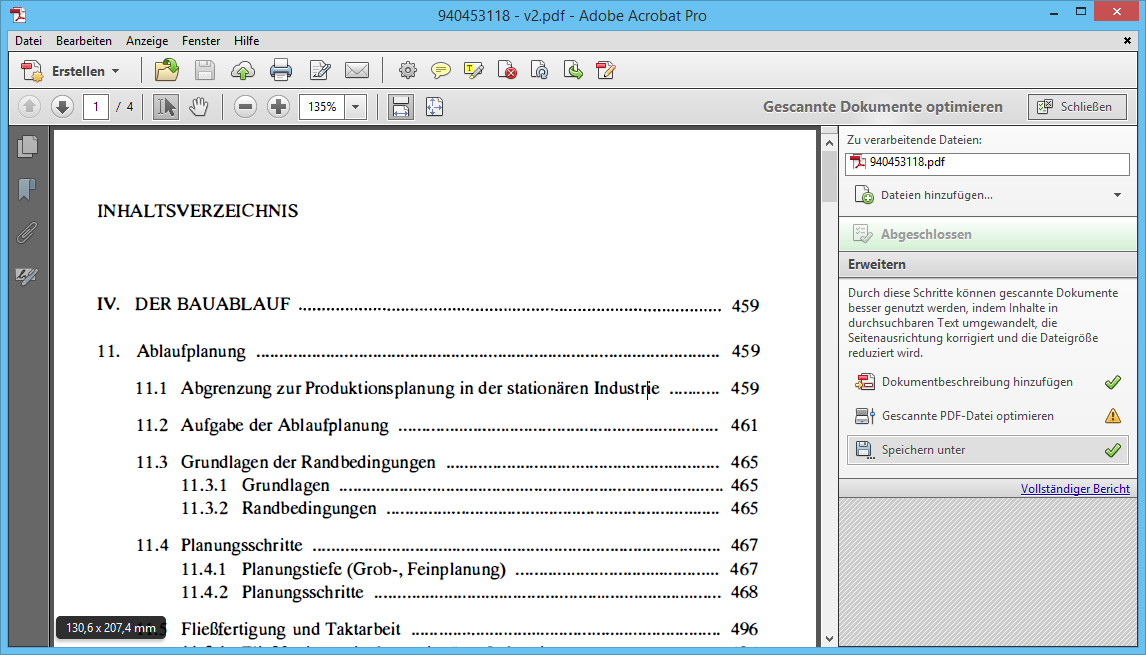This screenshot has width=1146, height=655.
Task: Zoom in with the plus button
Action: 279,107
